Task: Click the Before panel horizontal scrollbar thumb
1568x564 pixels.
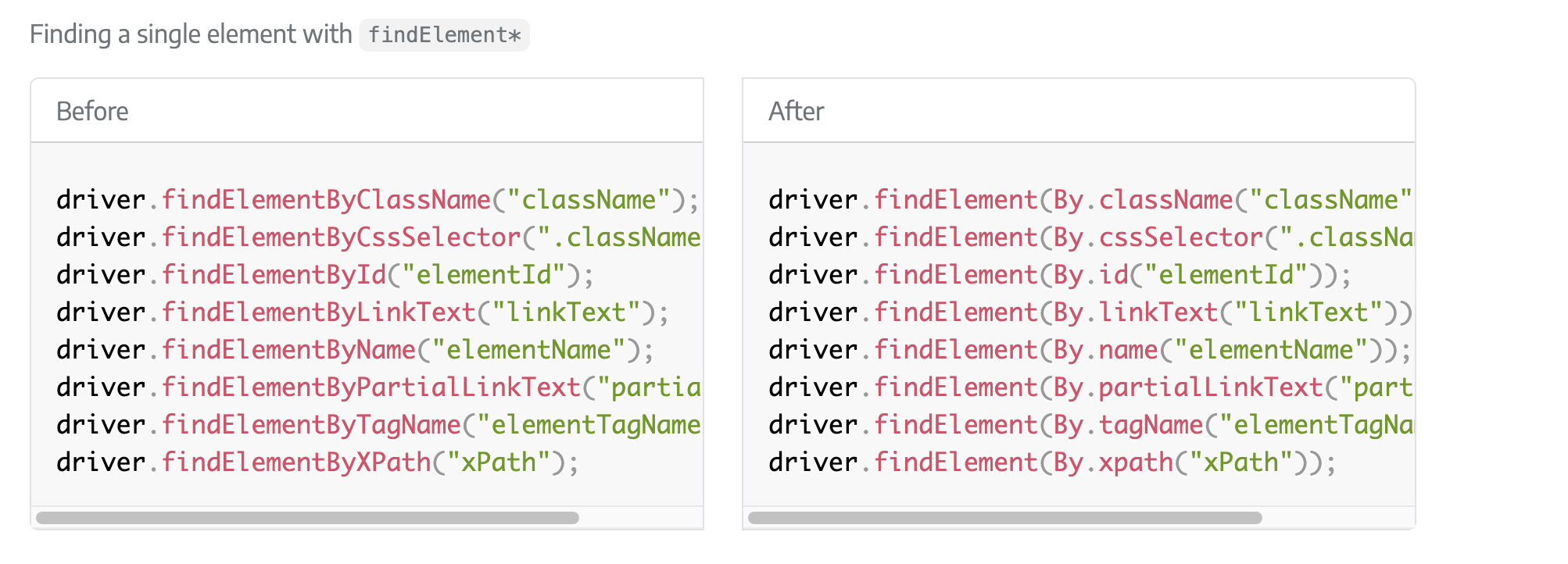Action: click(x=307, y=518)
